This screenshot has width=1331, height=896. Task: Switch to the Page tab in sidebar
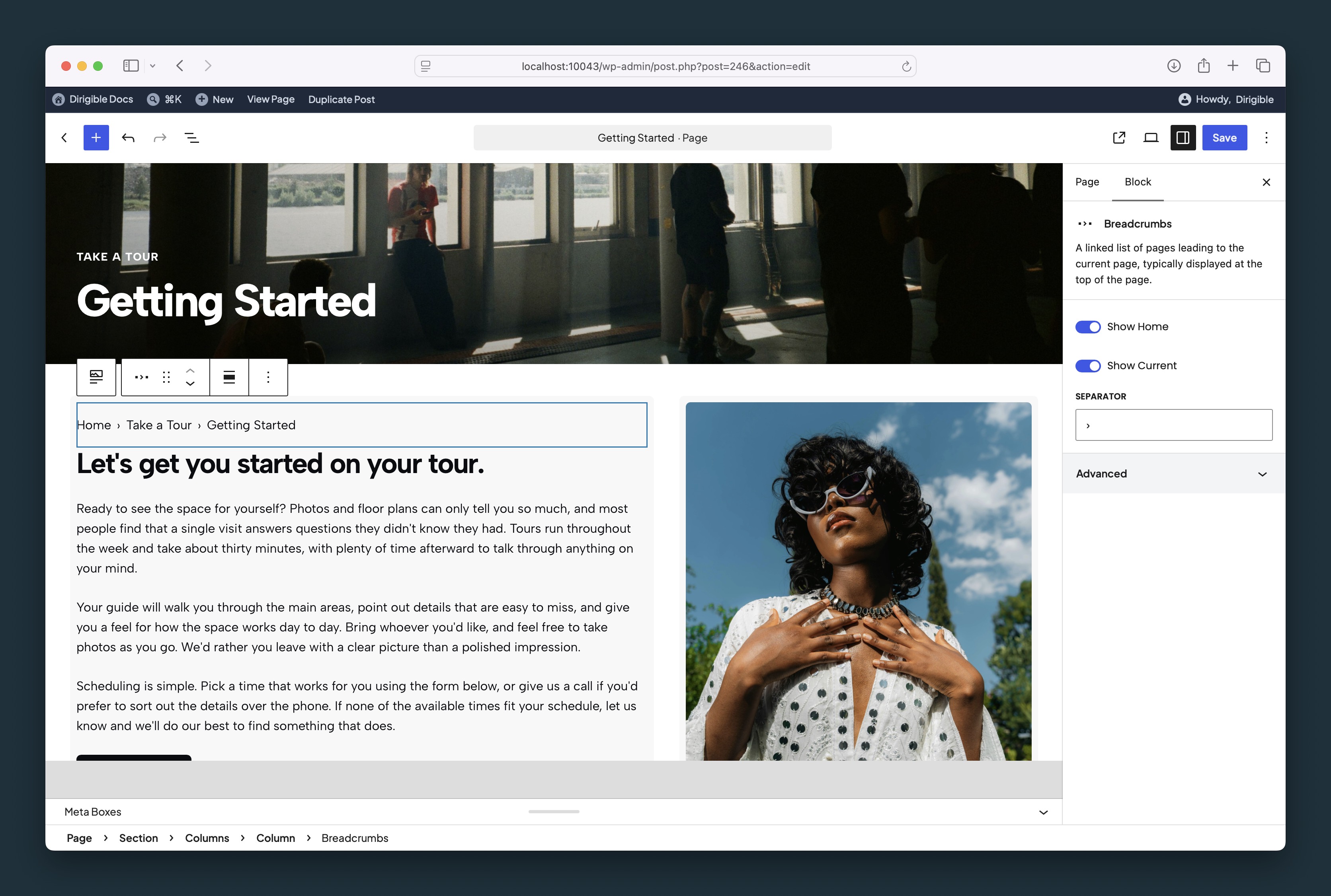(1087, 182)
